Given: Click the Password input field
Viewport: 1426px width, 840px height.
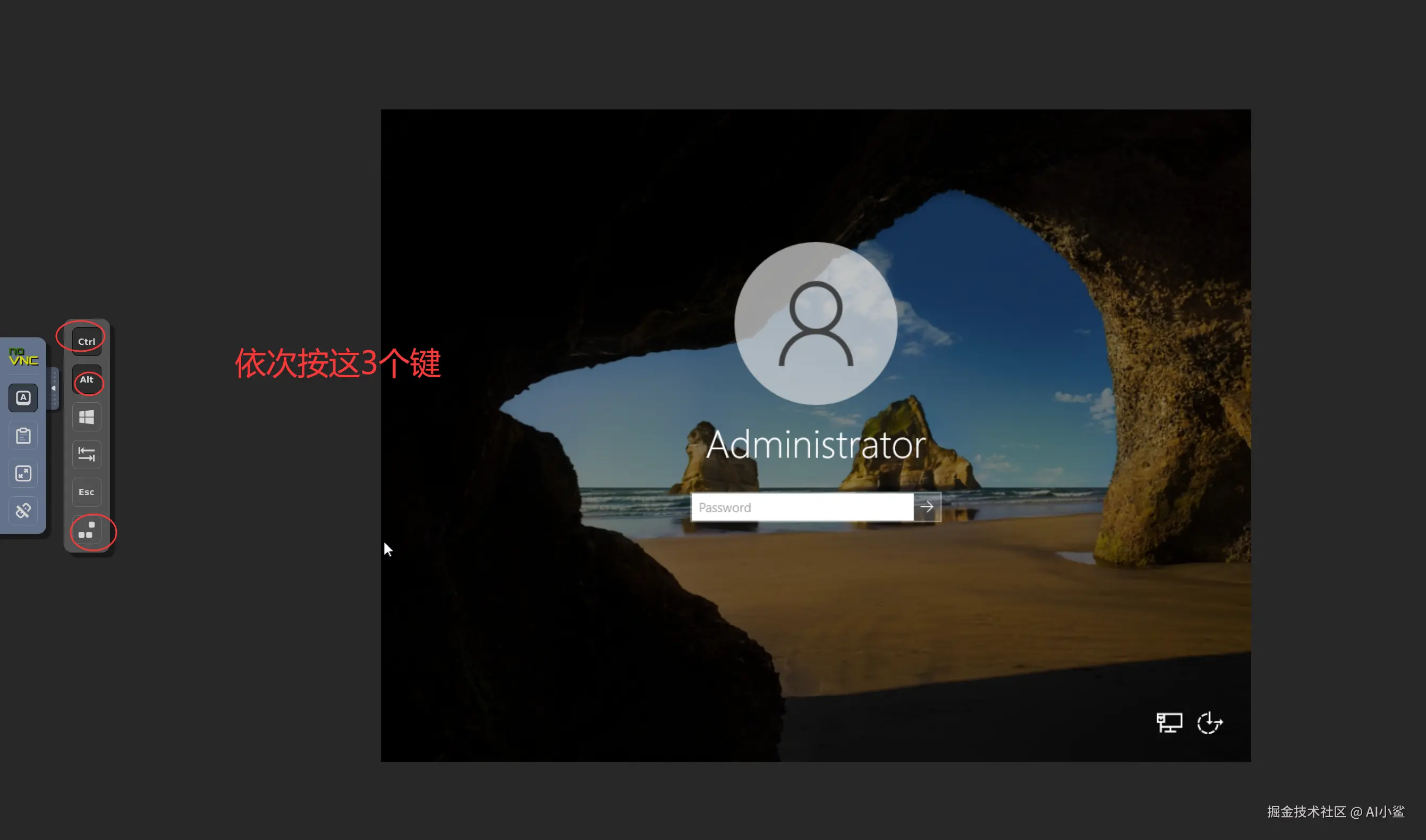Looking at the screenshot, I should [x=802, y=507].
